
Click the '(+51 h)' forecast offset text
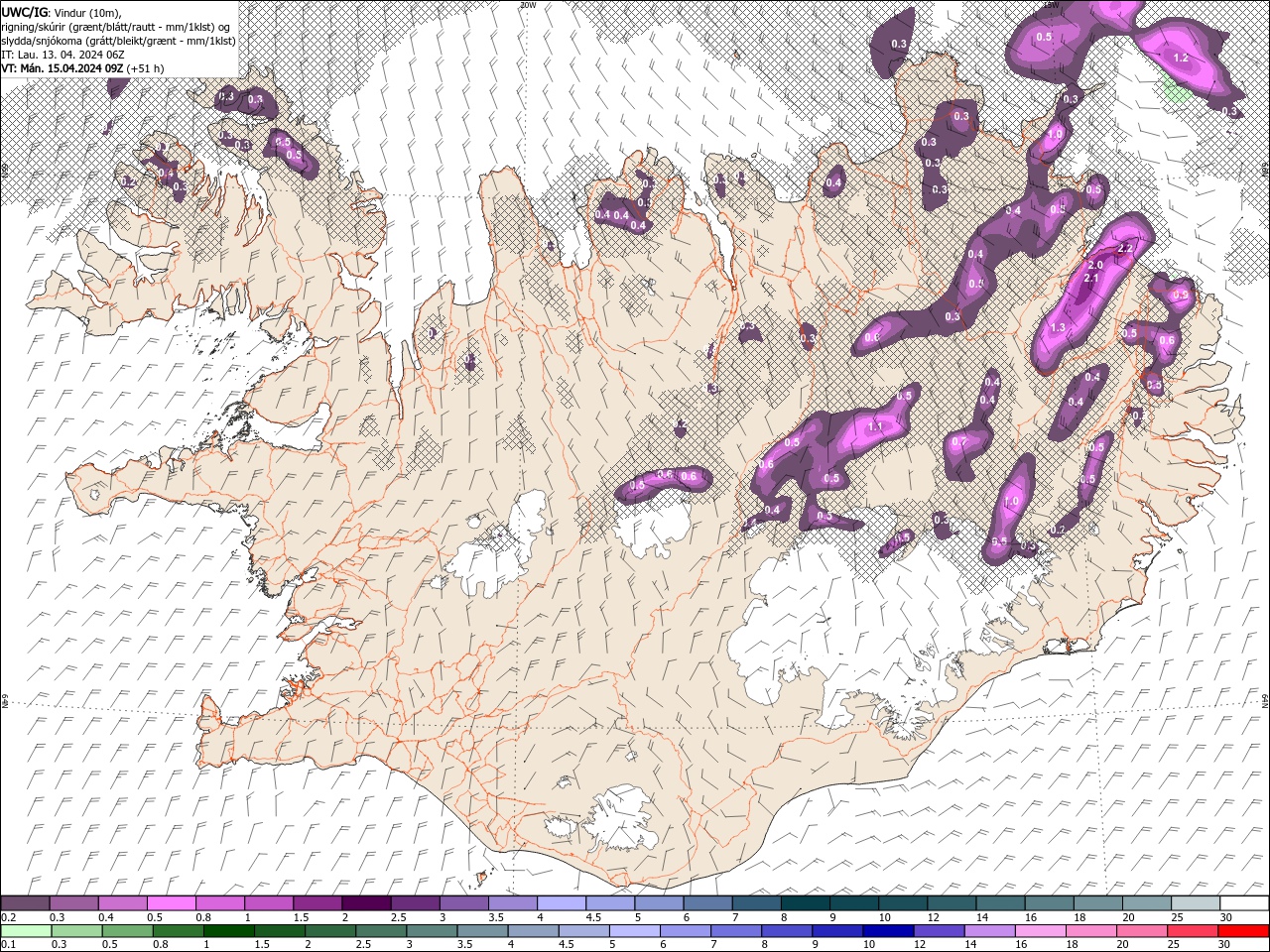tap(145, 68)
